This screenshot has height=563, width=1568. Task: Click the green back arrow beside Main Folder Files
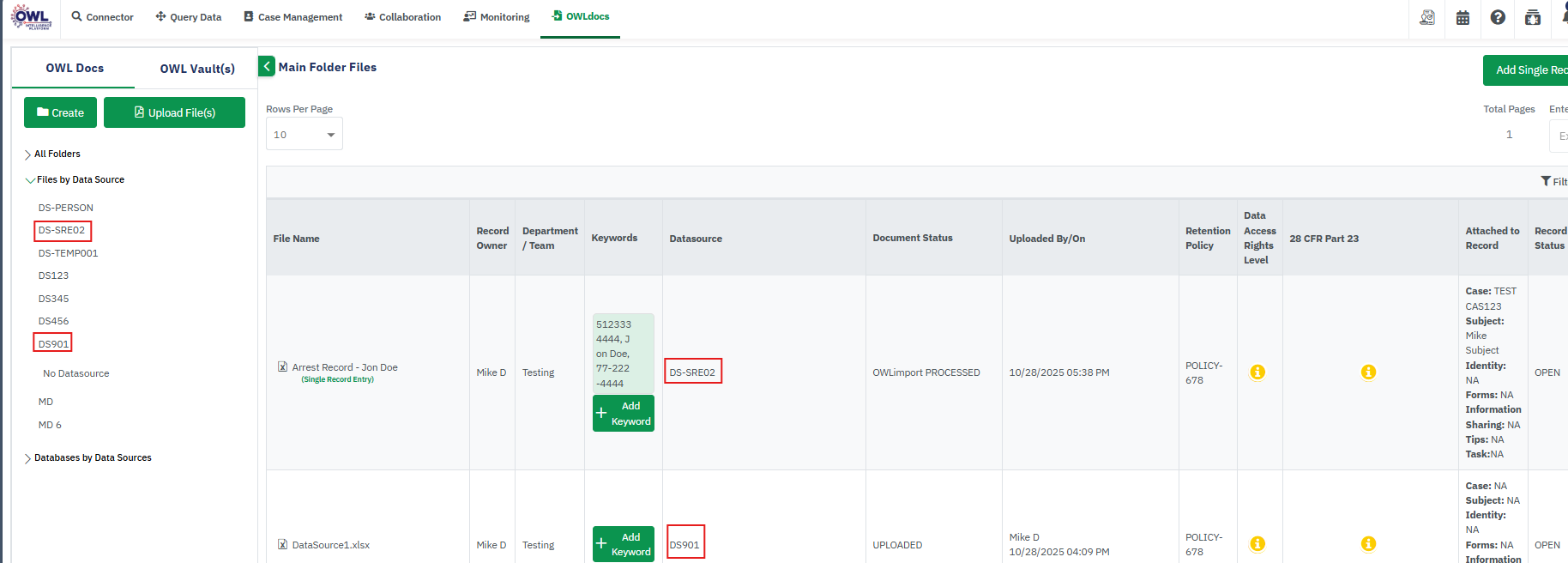coord(267,67)
